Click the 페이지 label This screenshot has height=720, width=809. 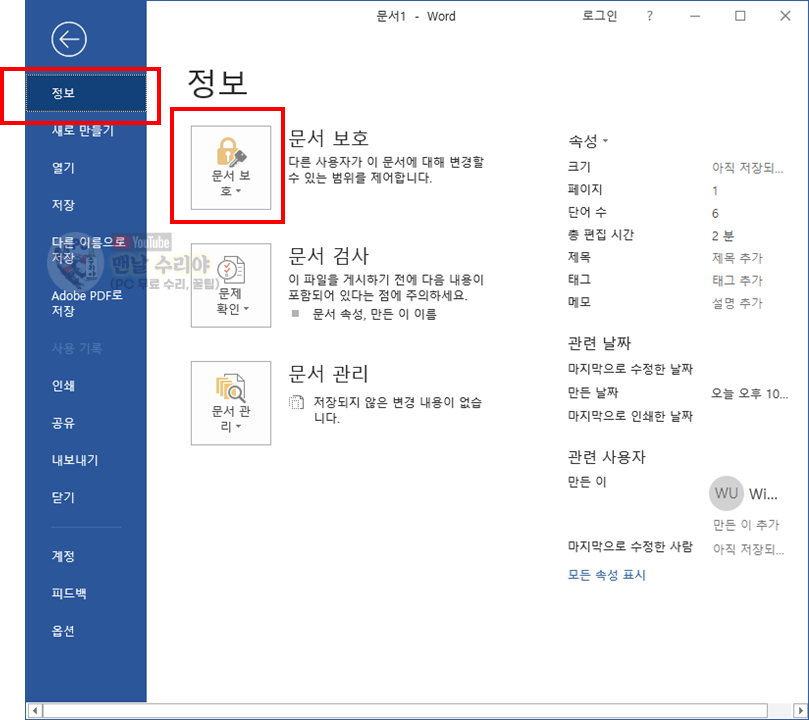point(585,190)
